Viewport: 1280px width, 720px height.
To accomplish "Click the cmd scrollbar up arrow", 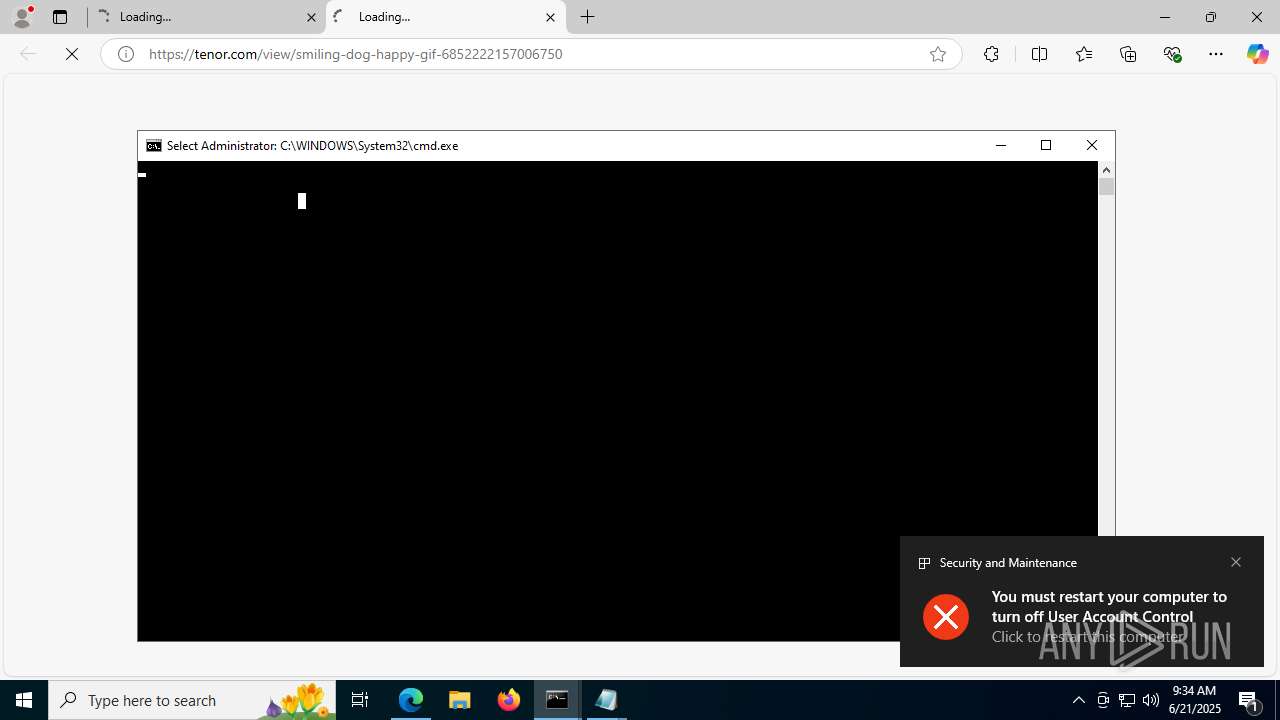I will click(1106, 170).
